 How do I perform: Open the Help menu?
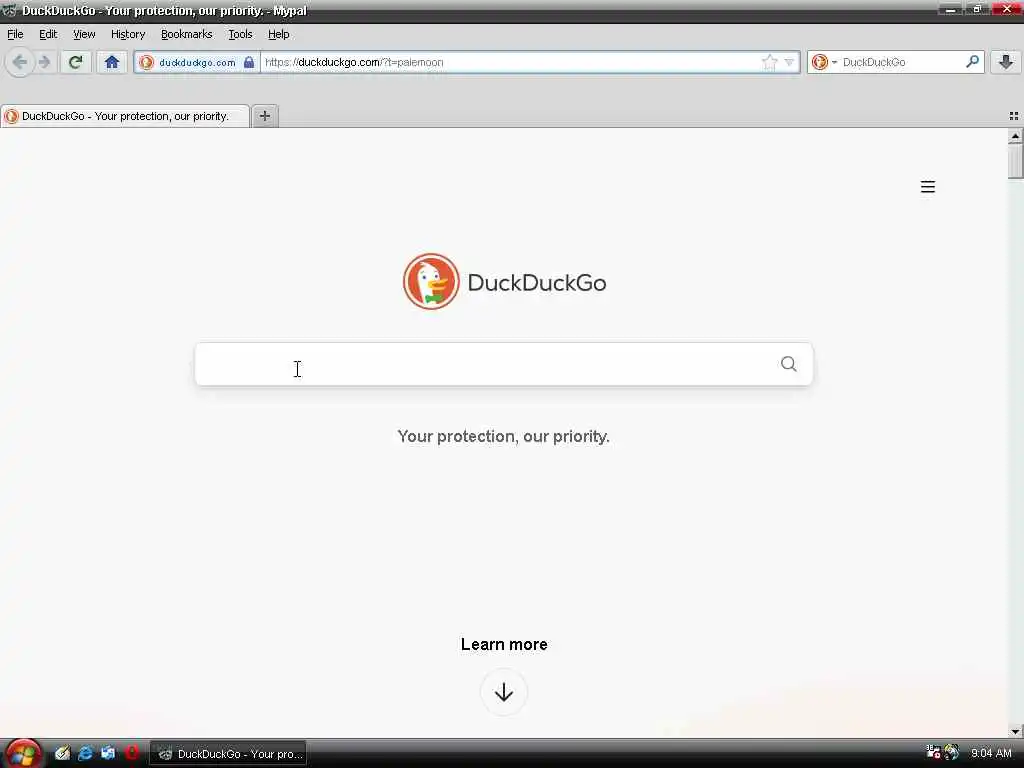[278, 34]
